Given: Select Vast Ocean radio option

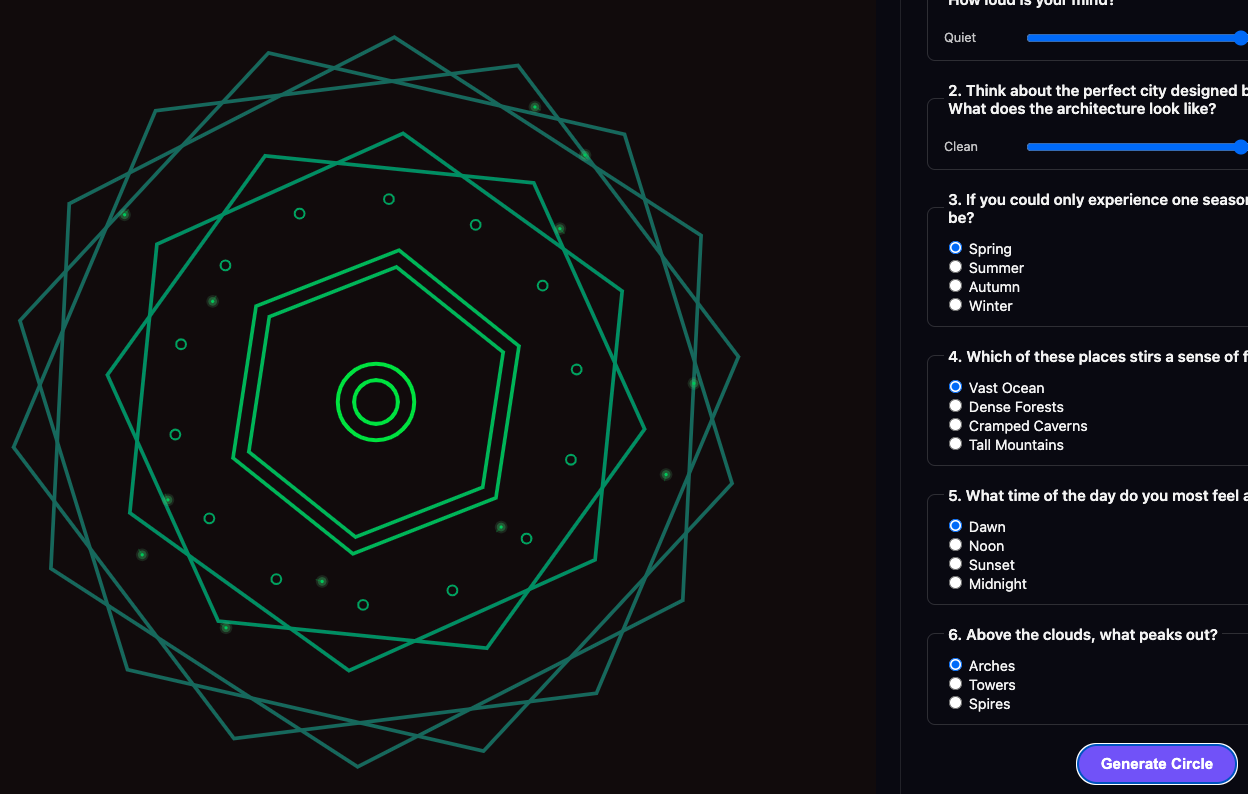Looking at the screenshot, I should coord(956,387).
